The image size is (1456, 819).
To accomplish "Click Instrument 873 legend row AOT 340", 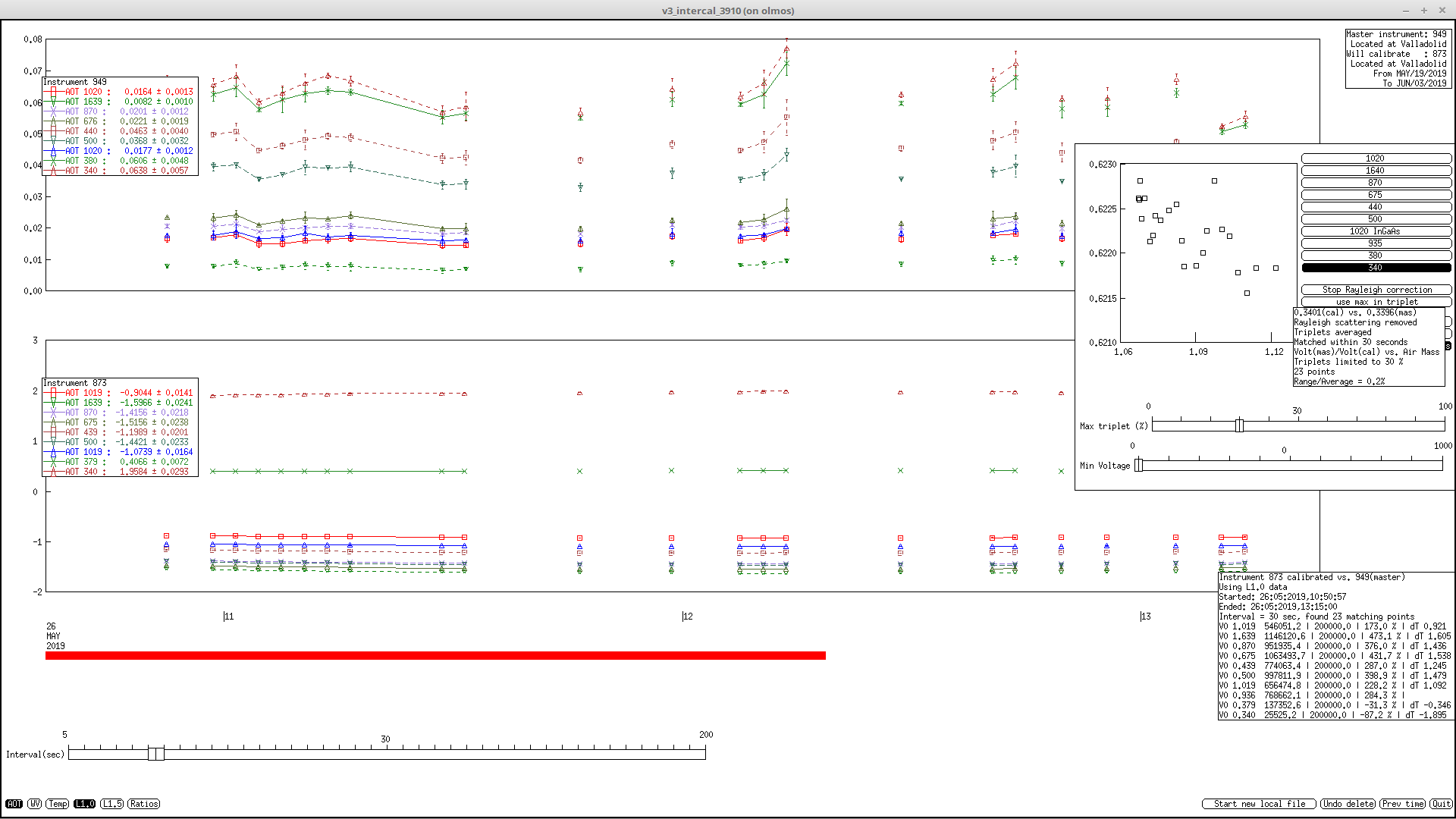I will [x=120, y=472].
